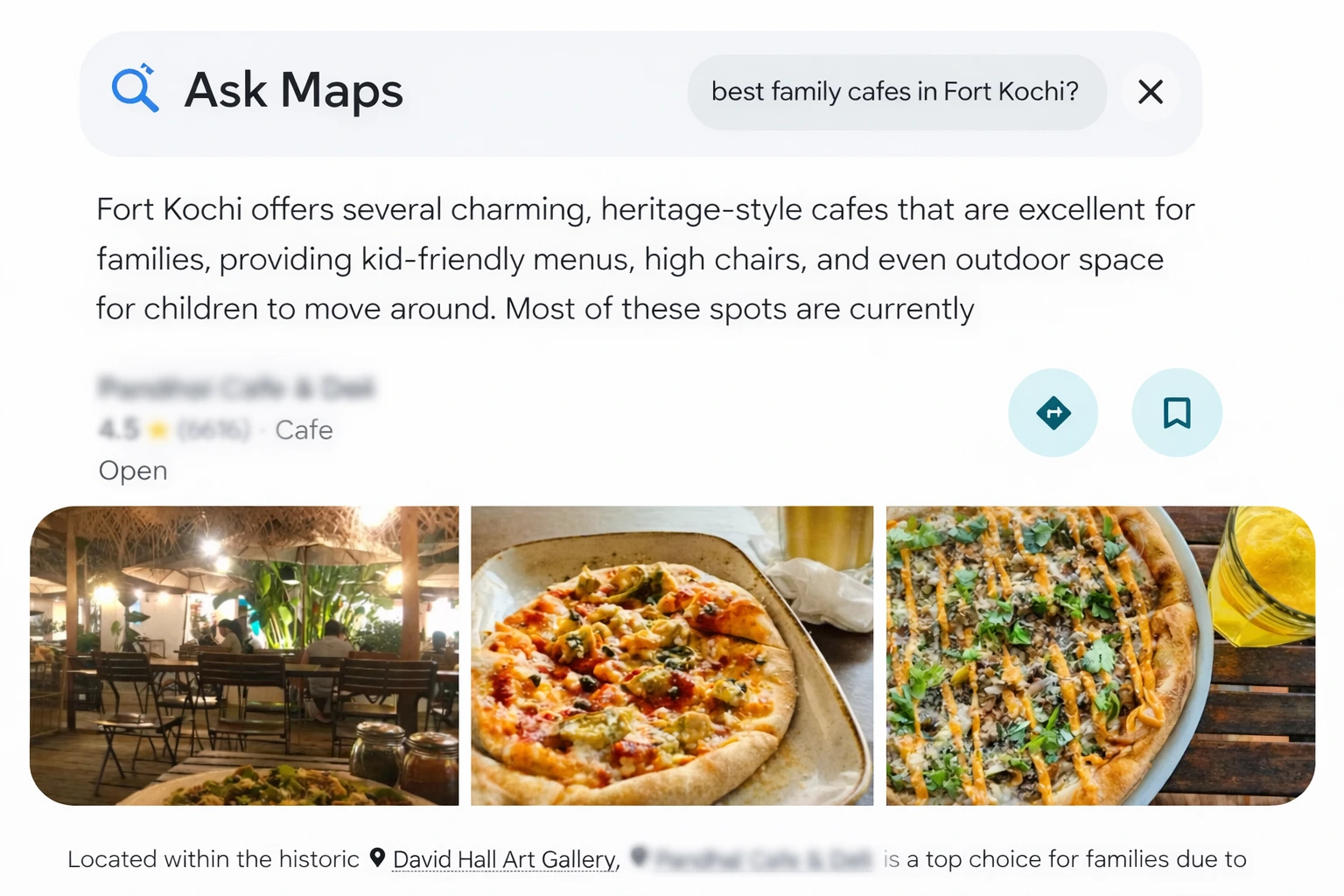Click the blurred review count beside the star
This screenshot has width=1344, height=896.
214,430
